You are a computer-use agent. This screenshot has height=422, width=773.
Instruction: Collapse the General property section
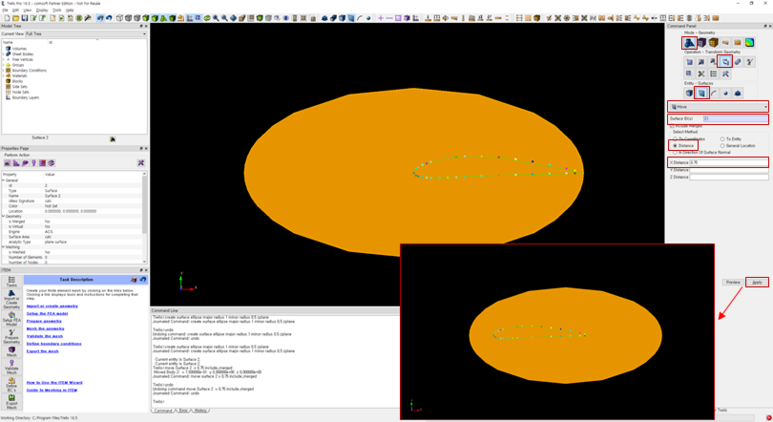(3, 180)
